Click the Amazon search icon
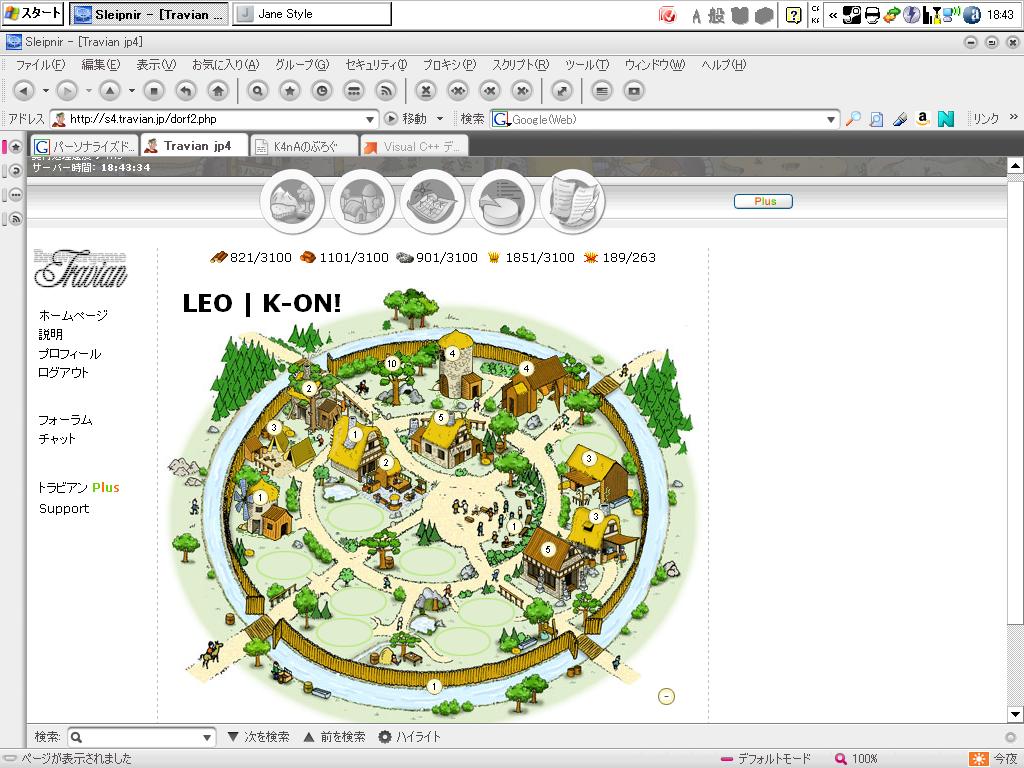 coord(922,119)
